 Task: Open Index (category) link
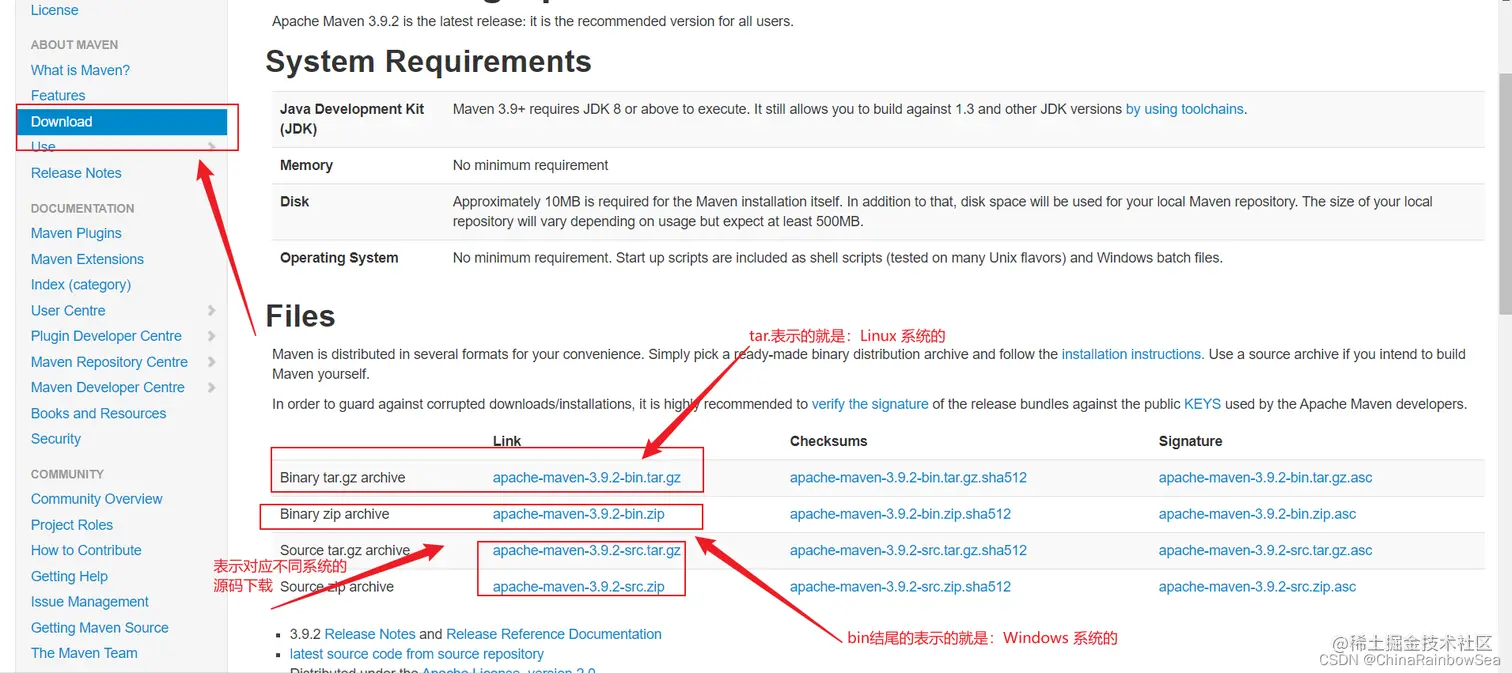[x=81, y=285]
